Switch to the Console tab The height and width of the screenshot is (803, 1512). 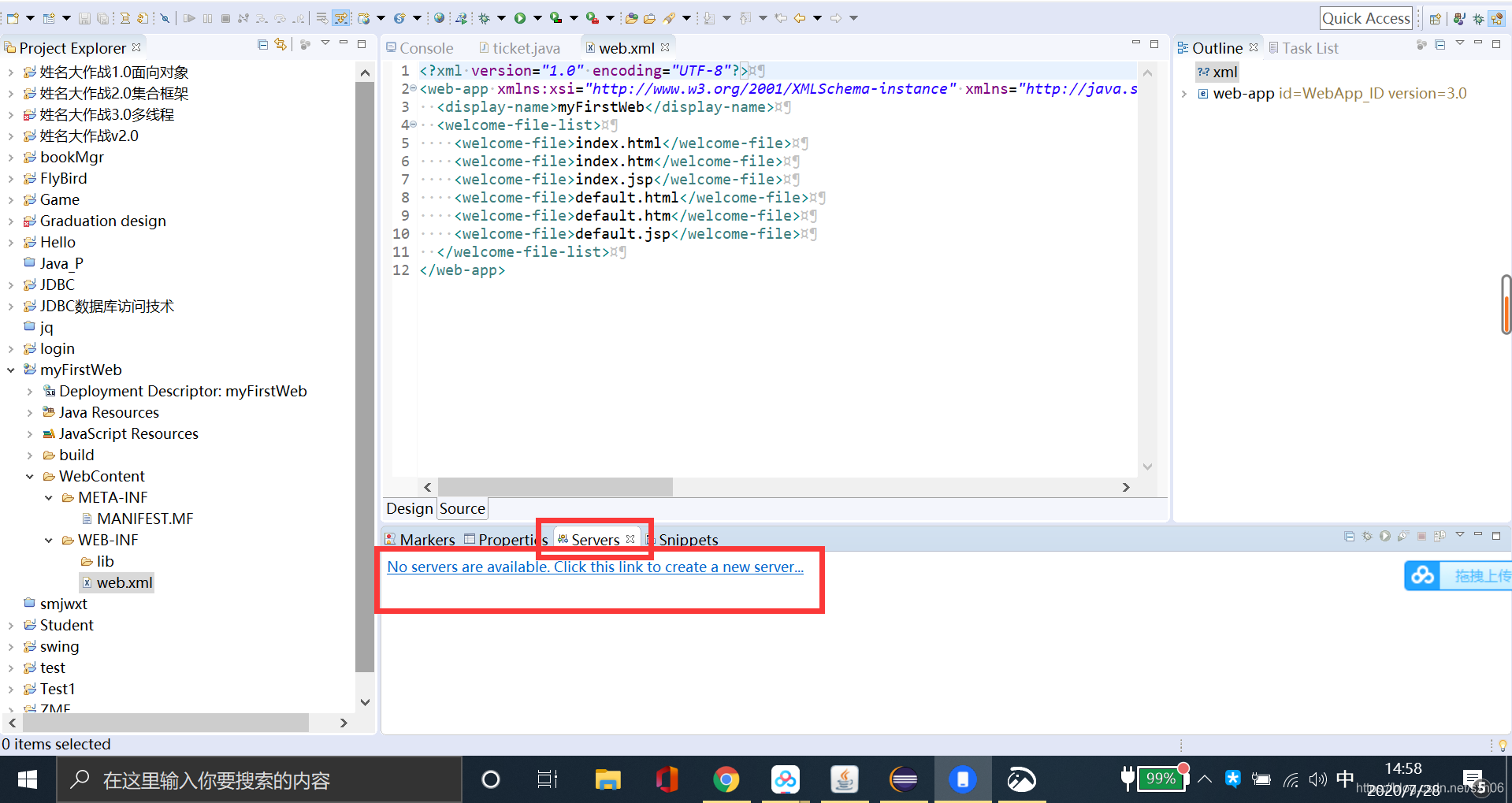[419, 48]
